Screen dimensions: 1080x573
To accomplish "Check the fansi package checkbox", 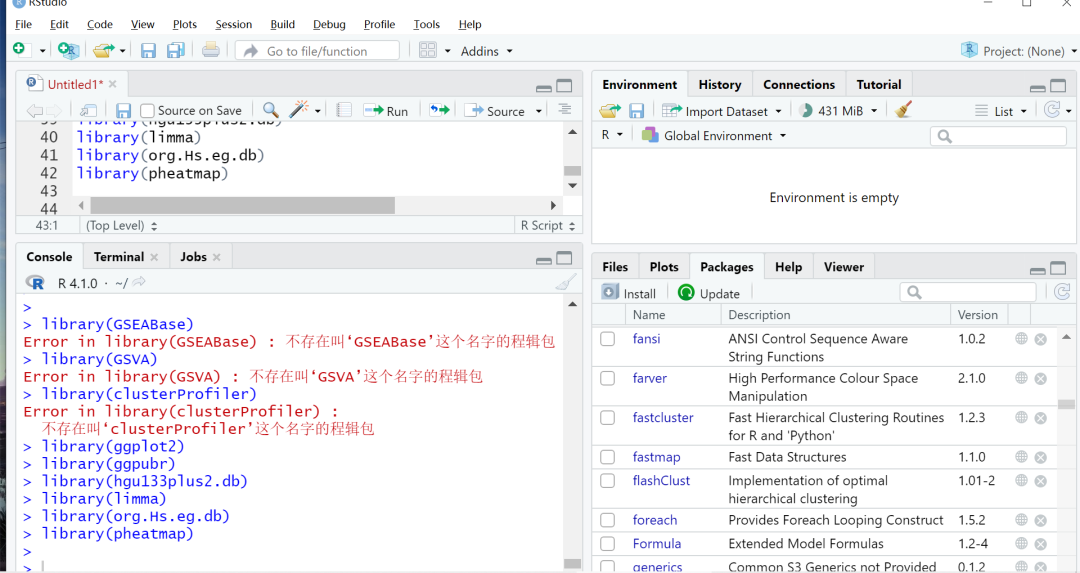I will (608, 339).
